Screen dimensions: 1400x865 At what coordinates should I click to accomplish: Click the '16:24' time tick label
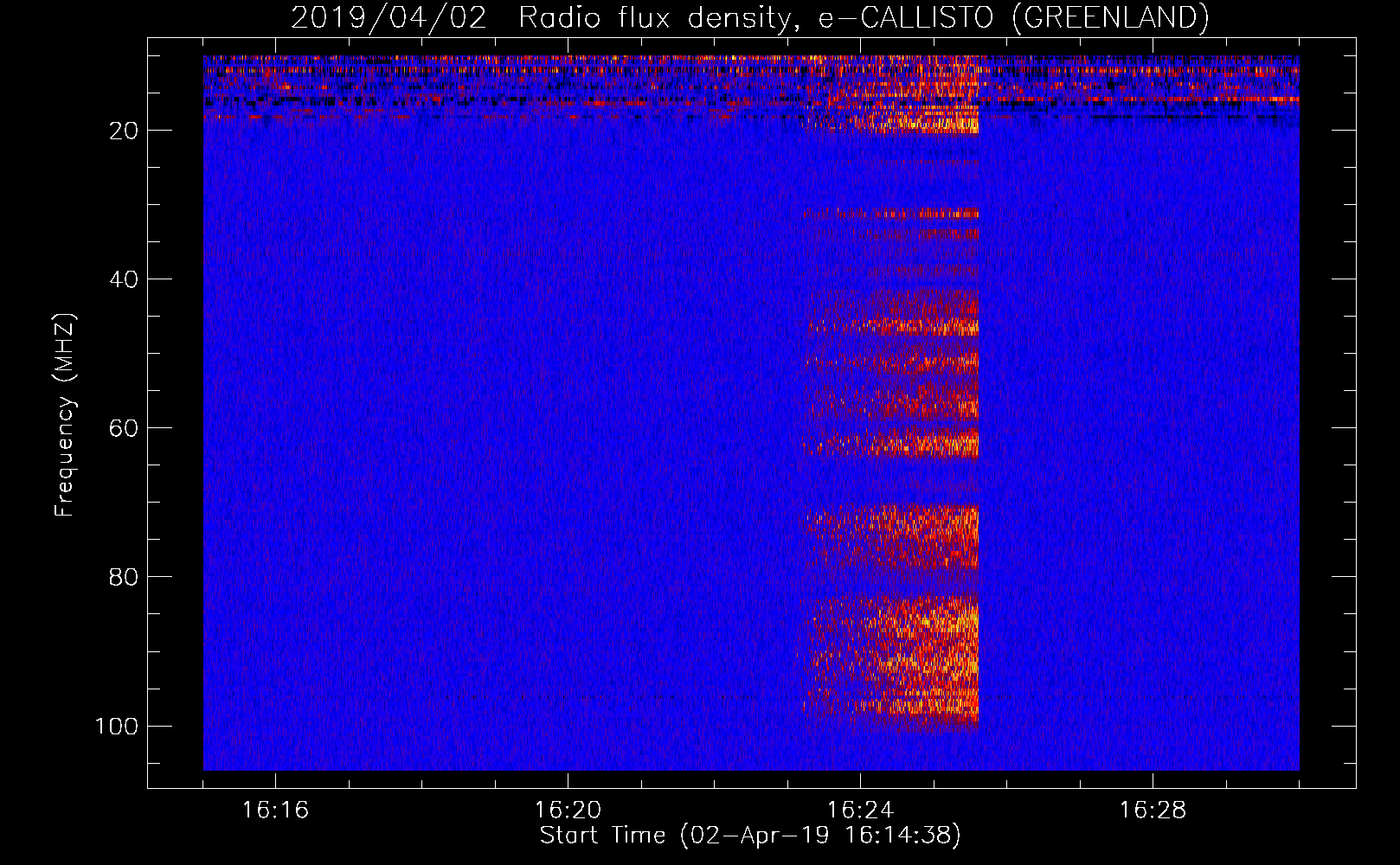pyautogui.click(x=860, y=811)
